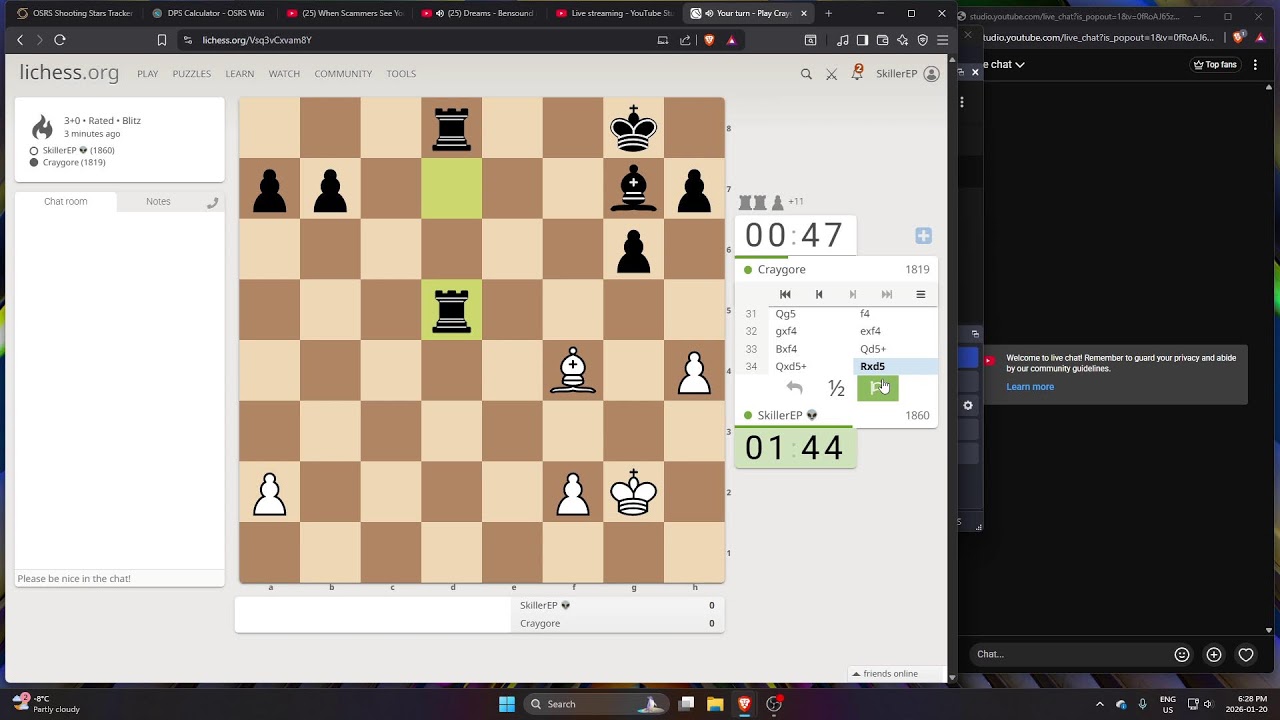
Task: Open the WATCH menu
Action: [x=284, y=74]
